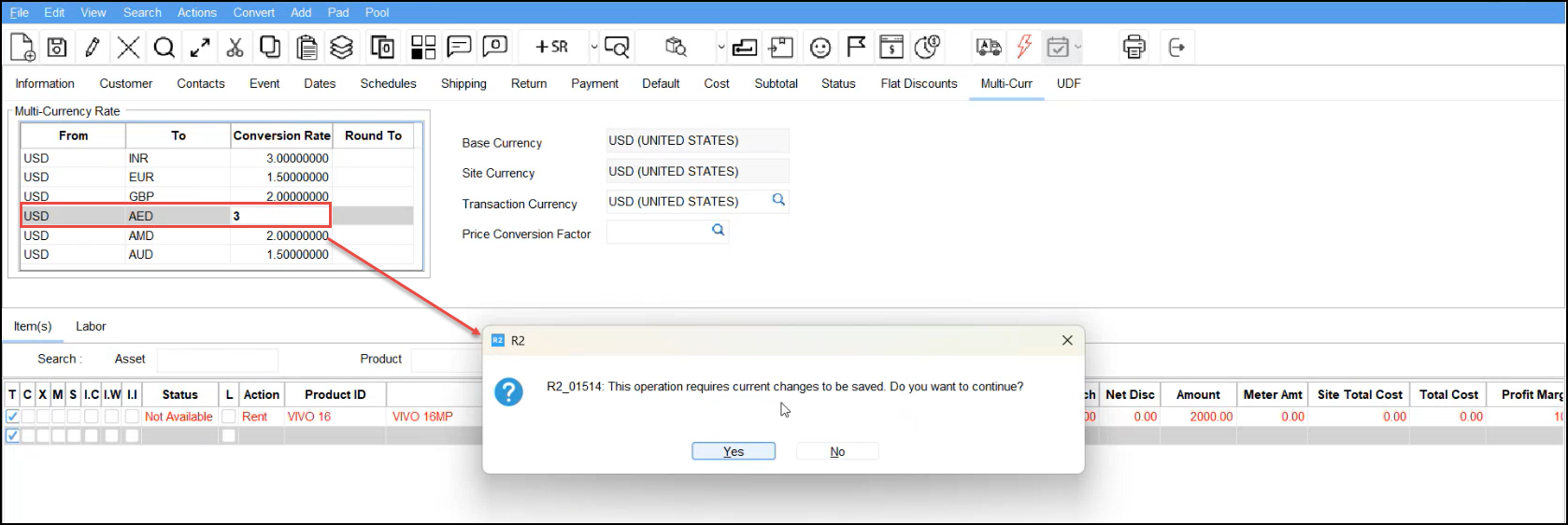
Task: Click the printer icon in toolbar
Action: point(1133,47)
